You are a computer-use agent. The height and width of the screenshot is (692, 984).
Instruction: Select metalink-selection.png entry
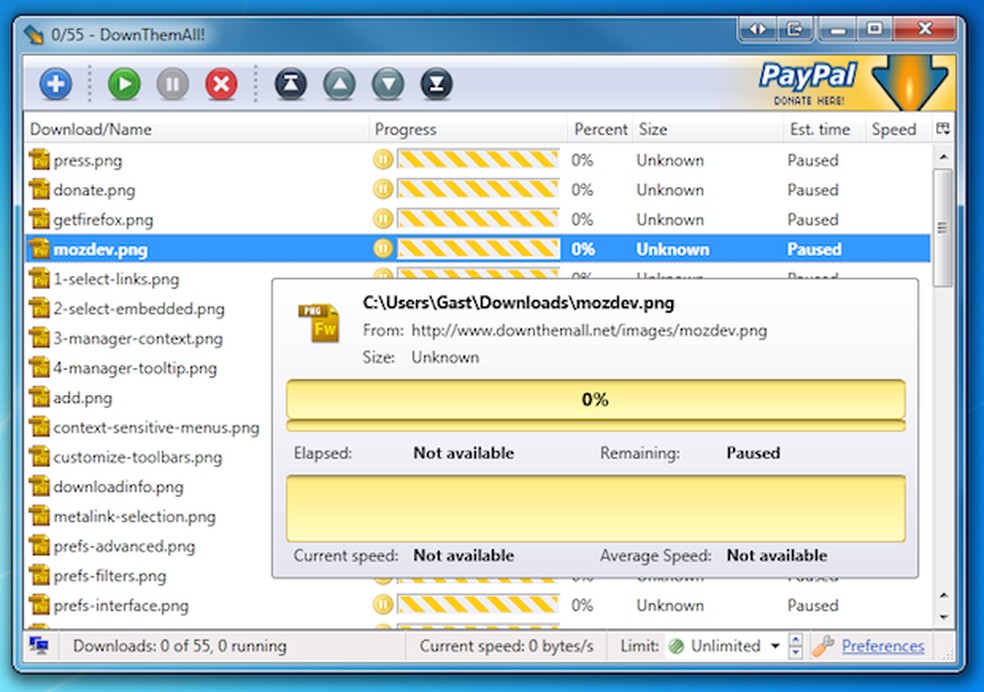[134, 516]
